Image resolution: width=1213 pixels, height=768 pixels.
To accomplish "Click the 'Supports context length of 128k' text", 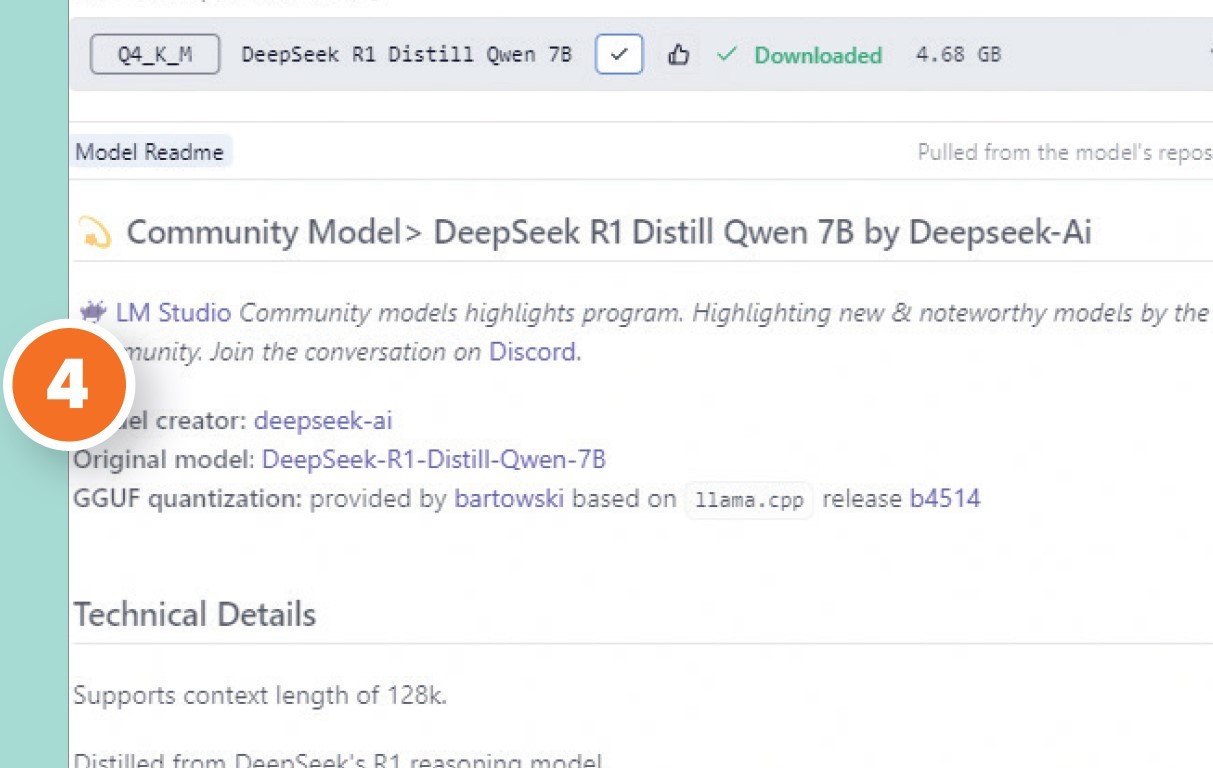I will tap(260, 695).
